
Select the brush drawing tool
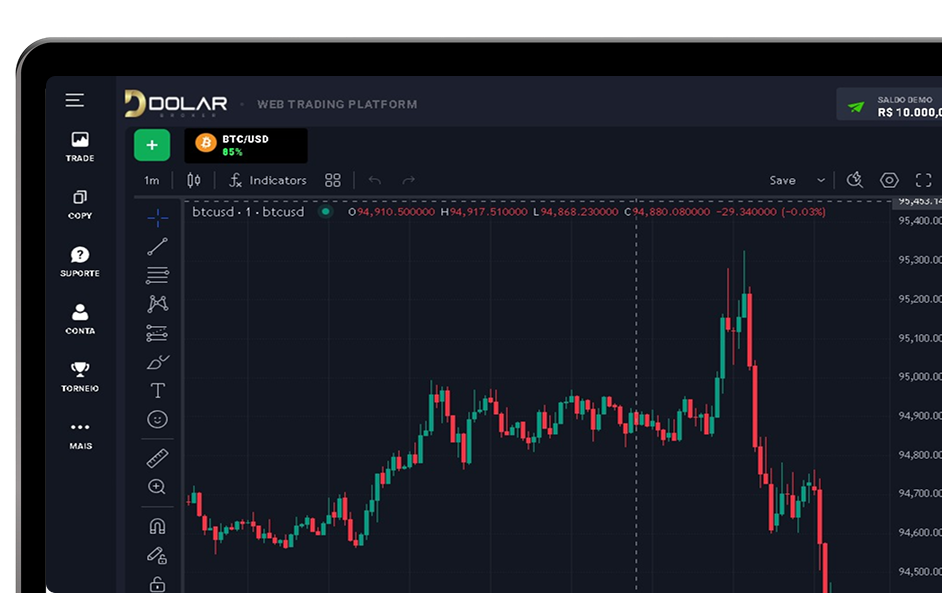[x=157, y=362]
